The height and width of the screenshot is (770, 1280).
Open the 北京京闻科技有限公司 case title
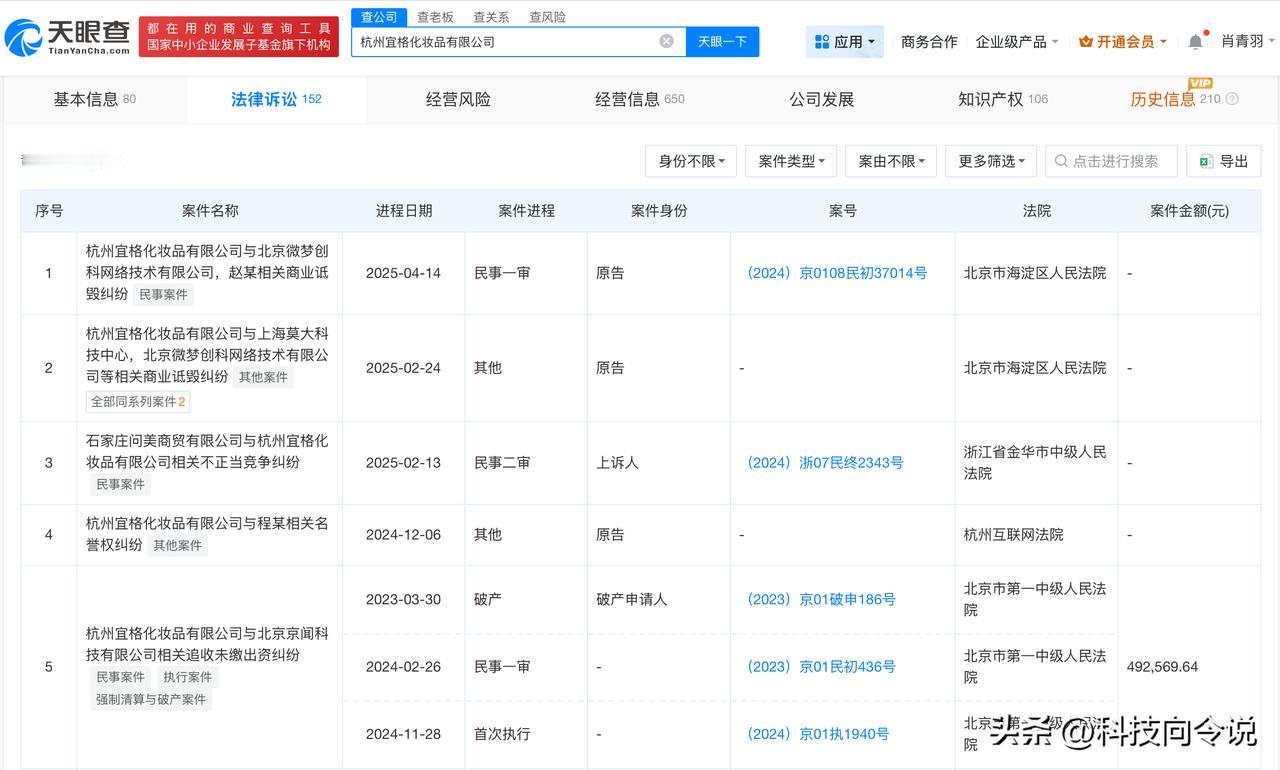(207, 644)
